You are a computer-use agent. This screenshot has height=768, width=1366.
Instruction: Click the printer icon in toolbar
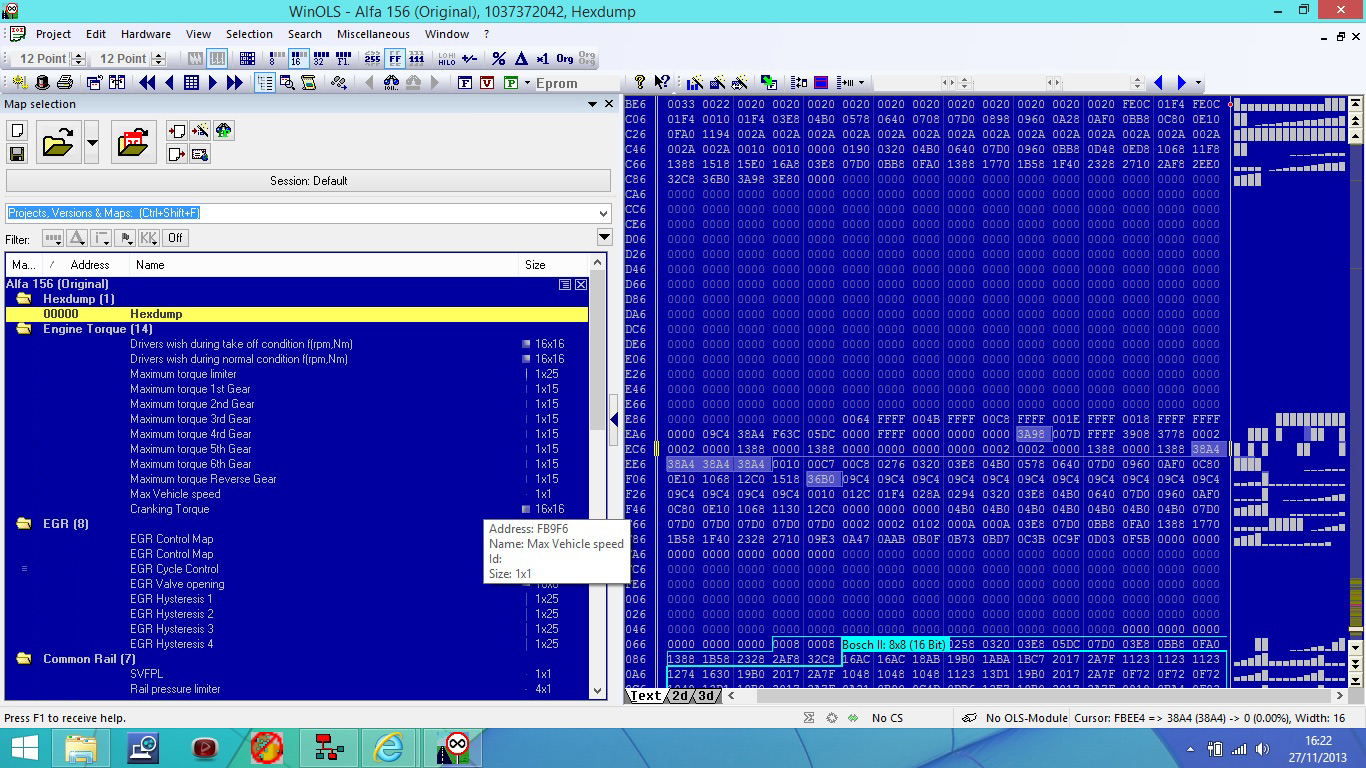tap(65, 83)
